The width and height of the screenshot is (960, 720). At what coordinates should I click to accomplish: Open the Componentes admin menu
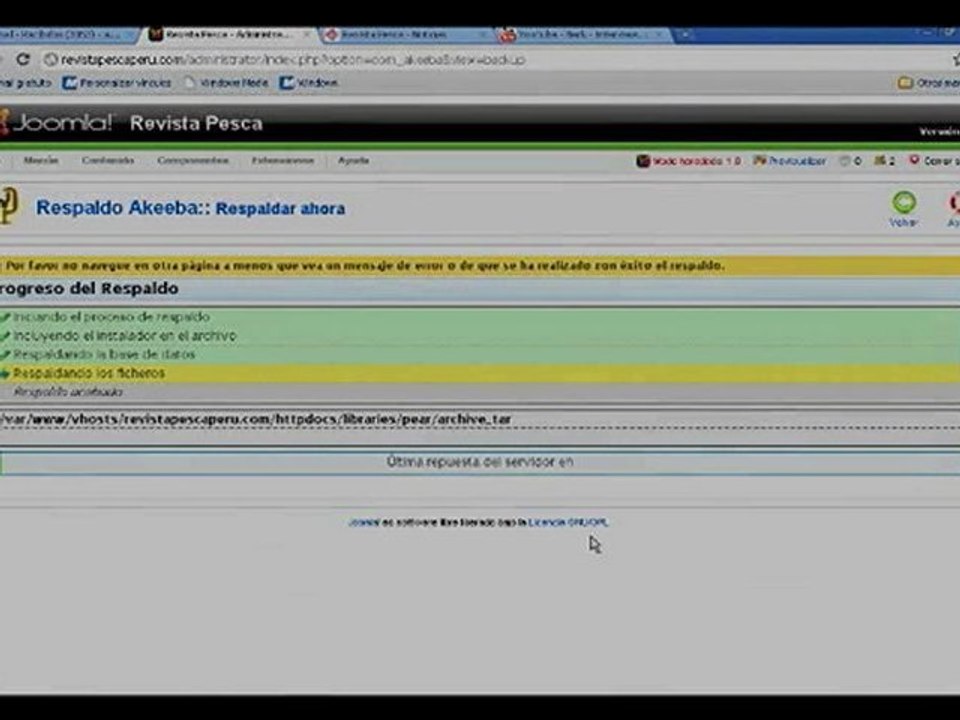(193, 160)
